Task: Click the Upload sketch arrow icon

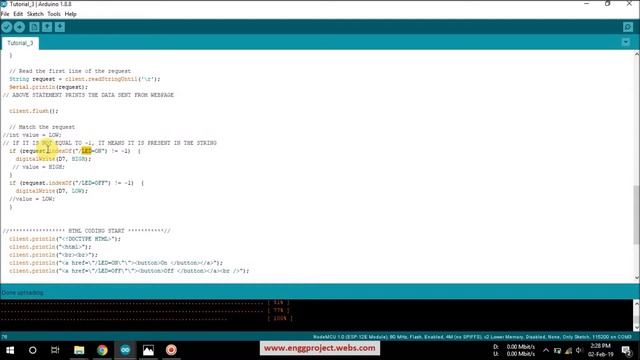Action: pyautogui.click(x=19, y=27)
